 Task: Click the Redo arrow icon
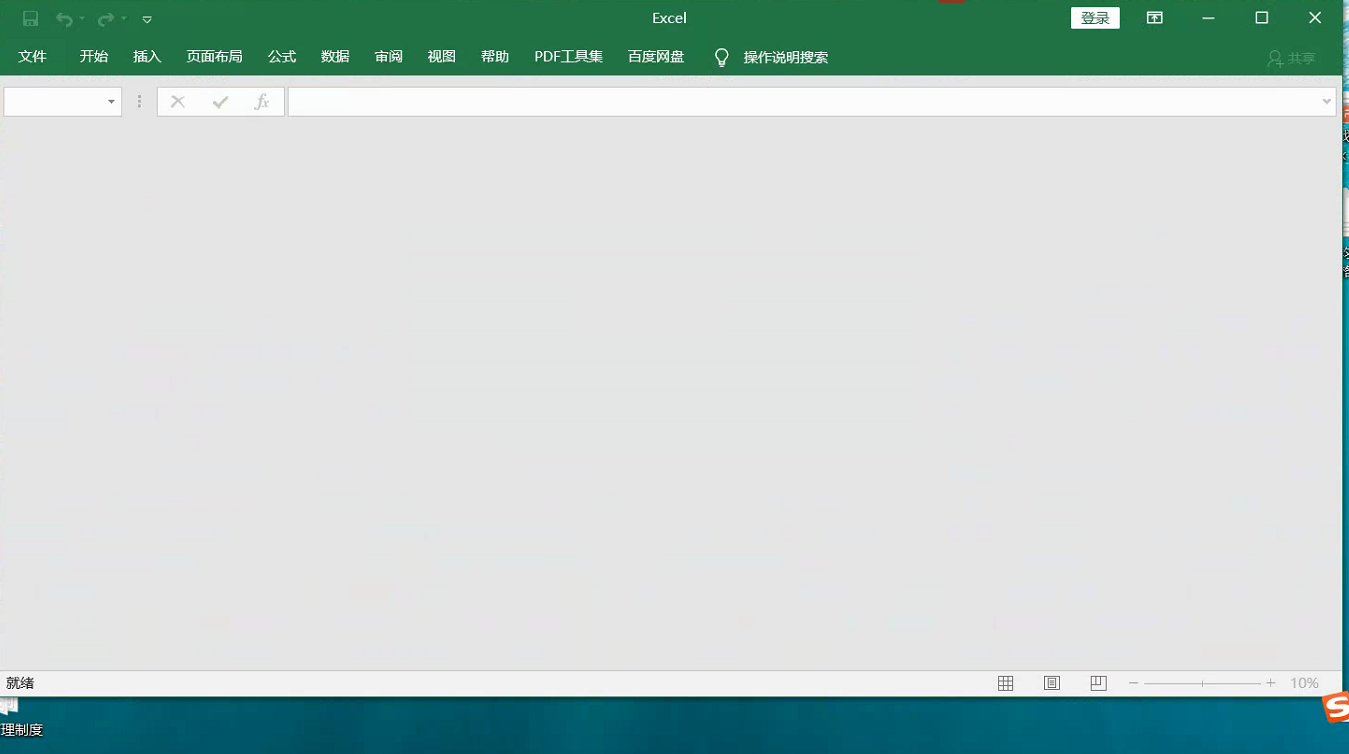[105, 19]
